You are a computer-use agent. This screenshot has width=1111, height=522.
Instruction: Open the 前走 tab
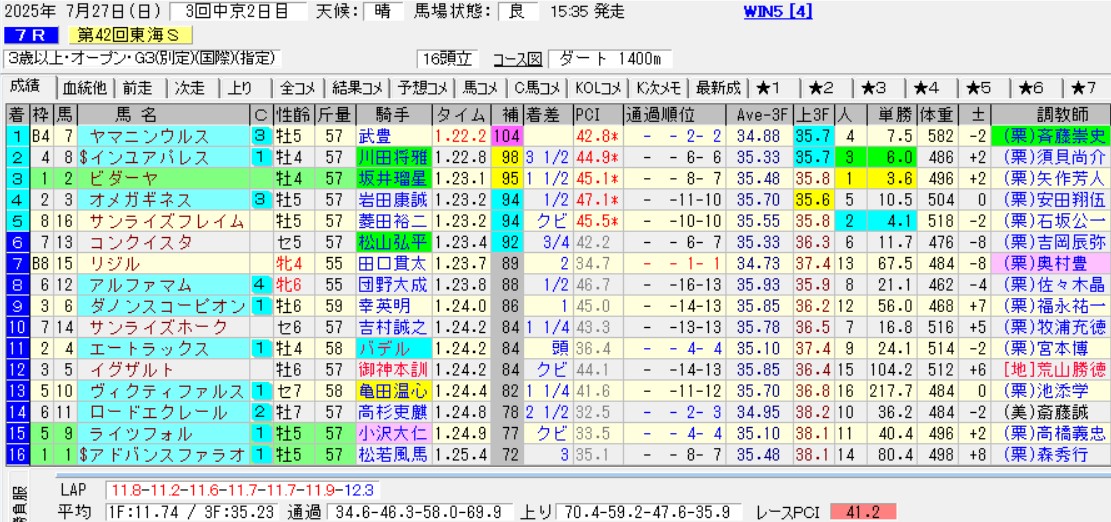pos(138,87)
